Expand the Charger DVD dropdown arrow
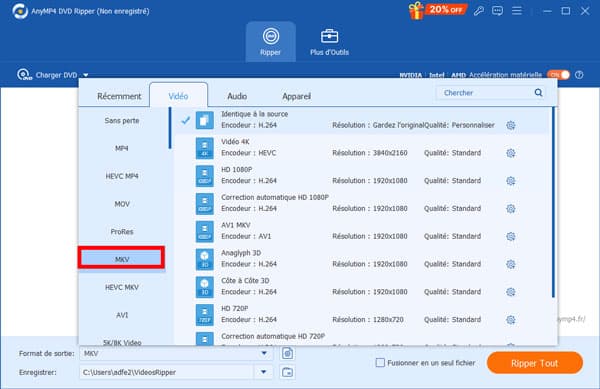 86,75
